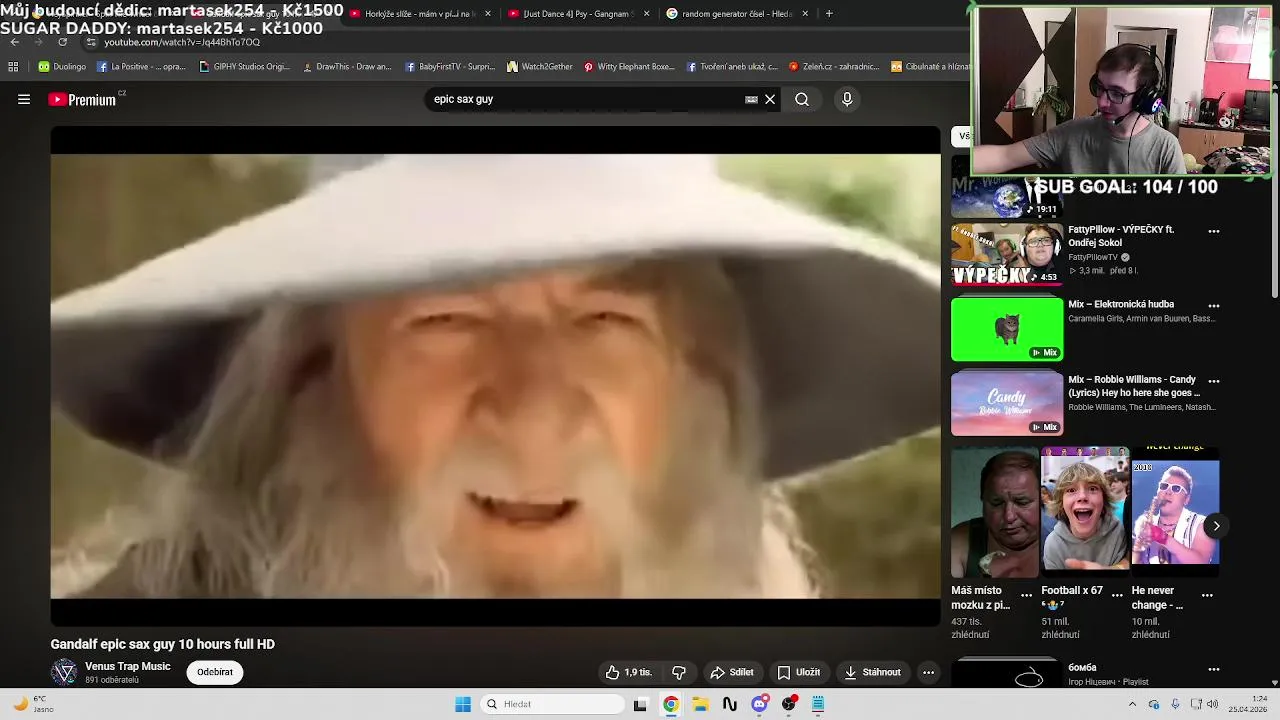1280x720 pixels.
Task: Show hidden system tray icons
Action: [x=1132, y=704]
